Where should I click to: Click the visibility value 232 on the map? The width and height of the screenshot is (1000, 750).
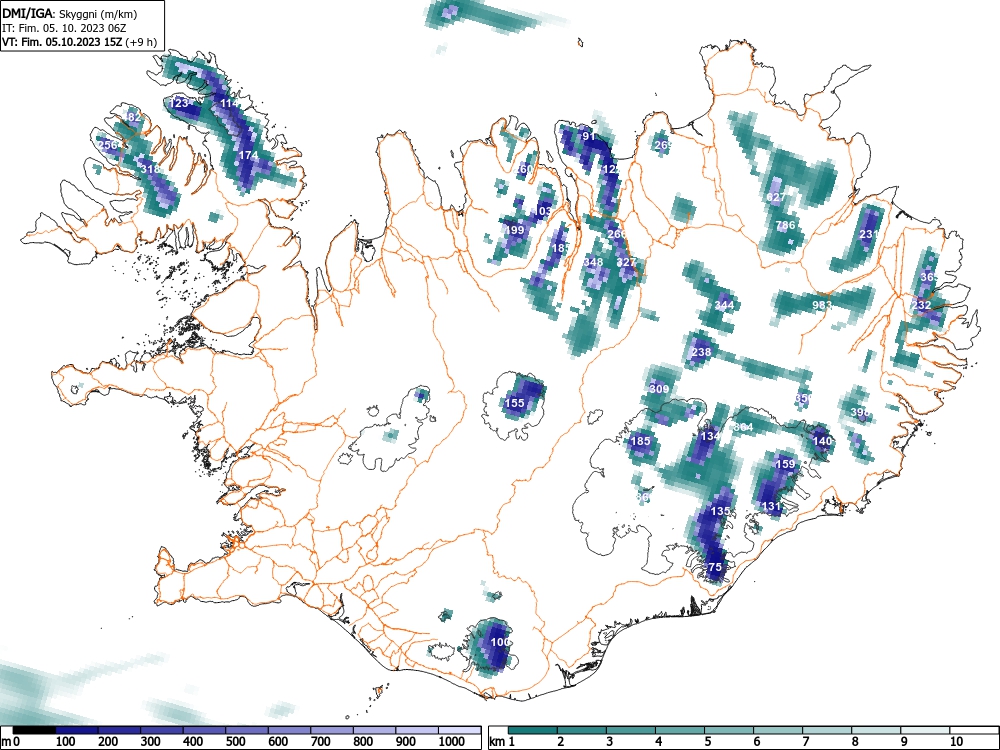[921, 305]
